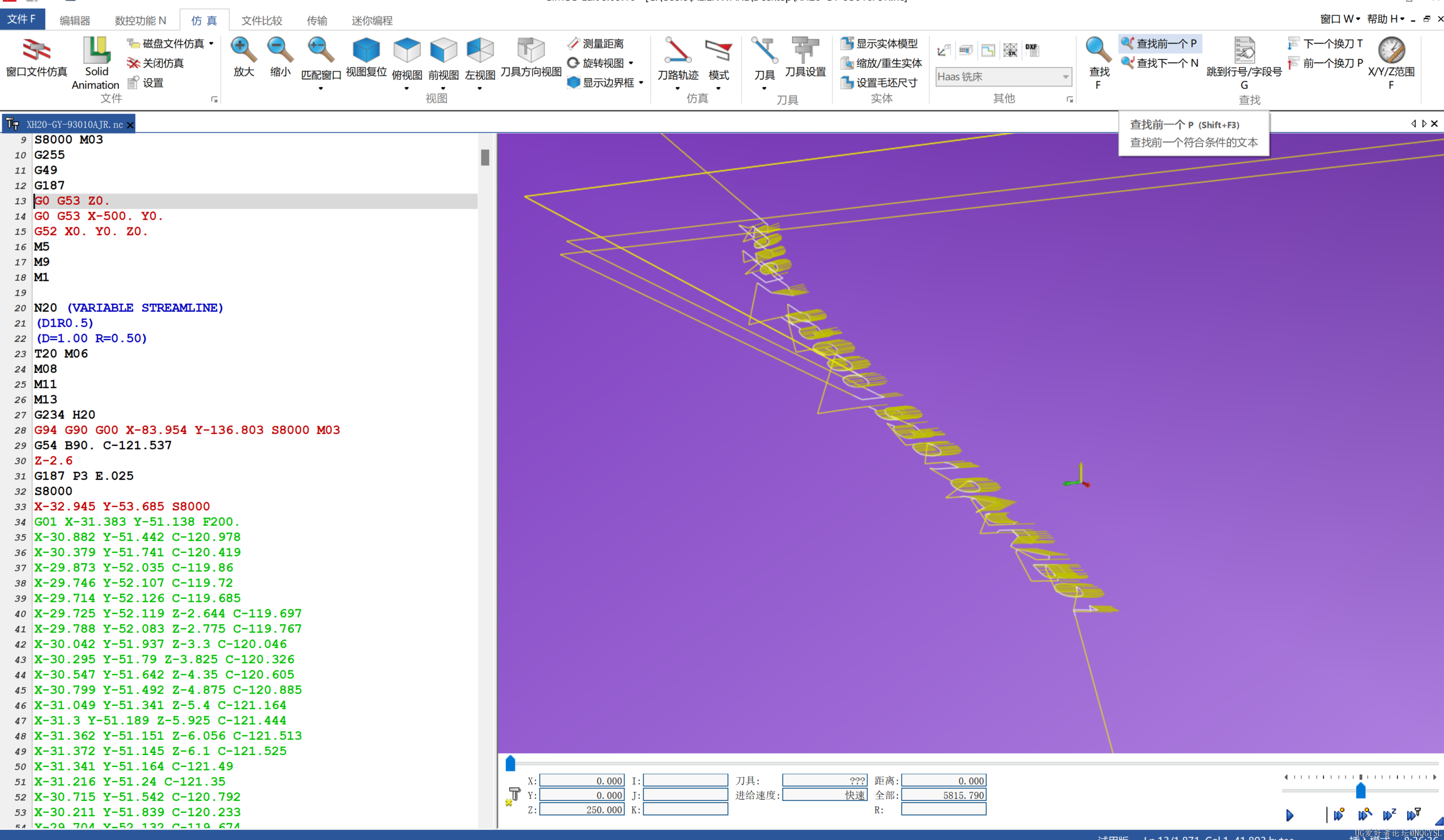Show solid model 显示实体模型
The width and height of the screenshot is (1444, 840).
tap(879, 44)
